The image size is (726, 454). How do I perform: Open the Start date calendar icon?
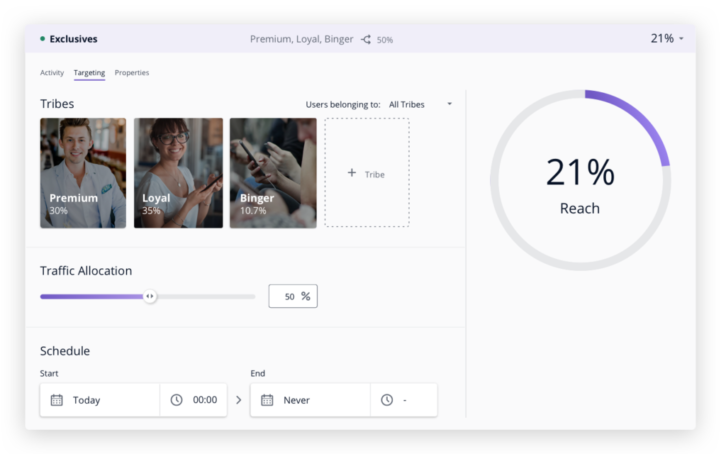coord(56,400)
